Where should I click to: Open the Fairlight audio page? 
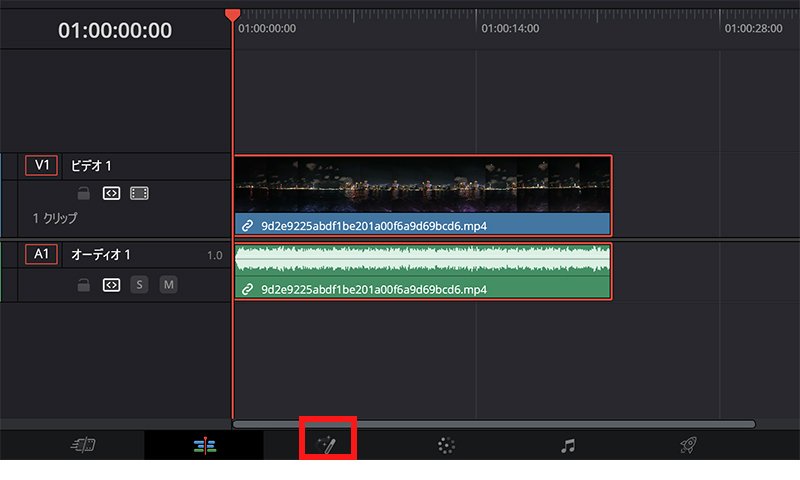coord(568,445)
